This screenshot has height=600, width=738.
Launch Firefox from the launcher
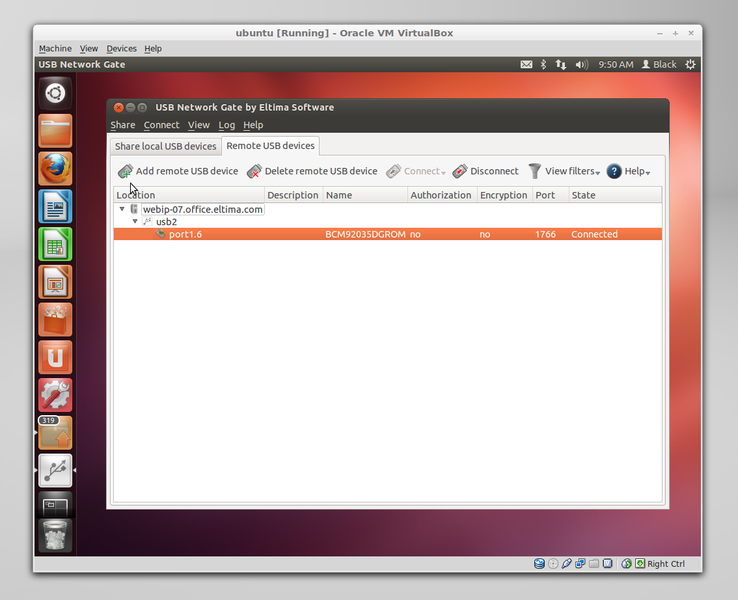56,168
